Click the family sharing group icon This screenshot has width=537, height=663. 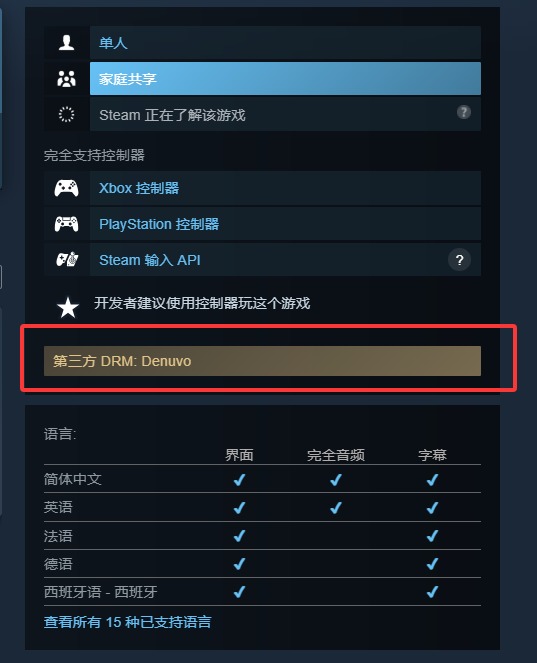pyautogui.click(x=66, y=79)
